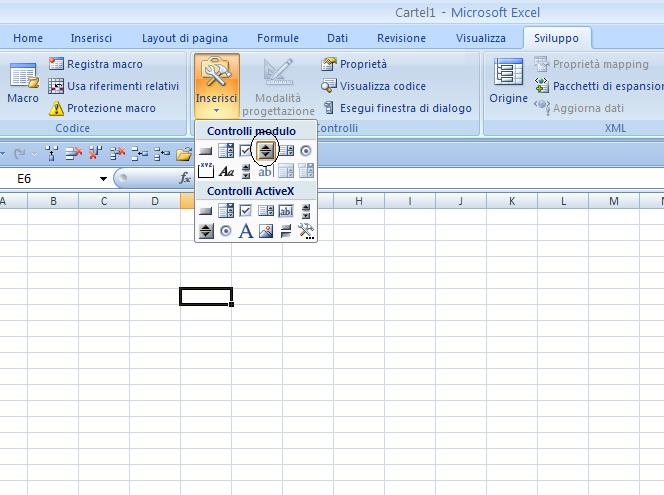Select the ActiveX Command button control
664x495 pixels.
205,211
